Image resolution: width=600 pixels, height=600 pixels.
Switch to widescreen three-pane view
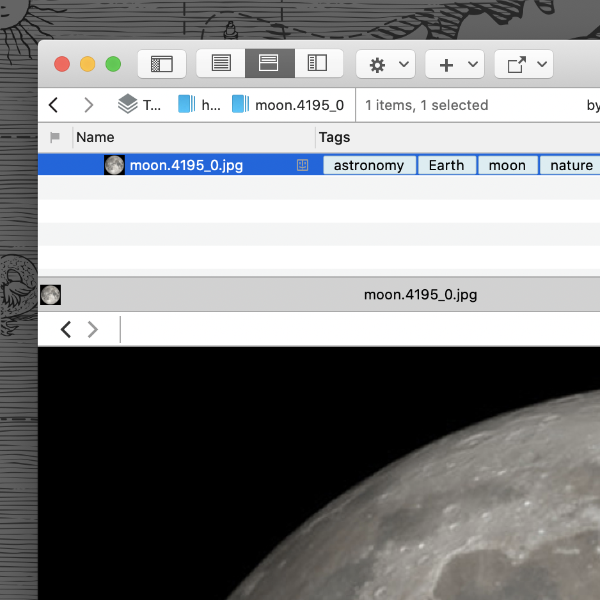coord(318,64)
